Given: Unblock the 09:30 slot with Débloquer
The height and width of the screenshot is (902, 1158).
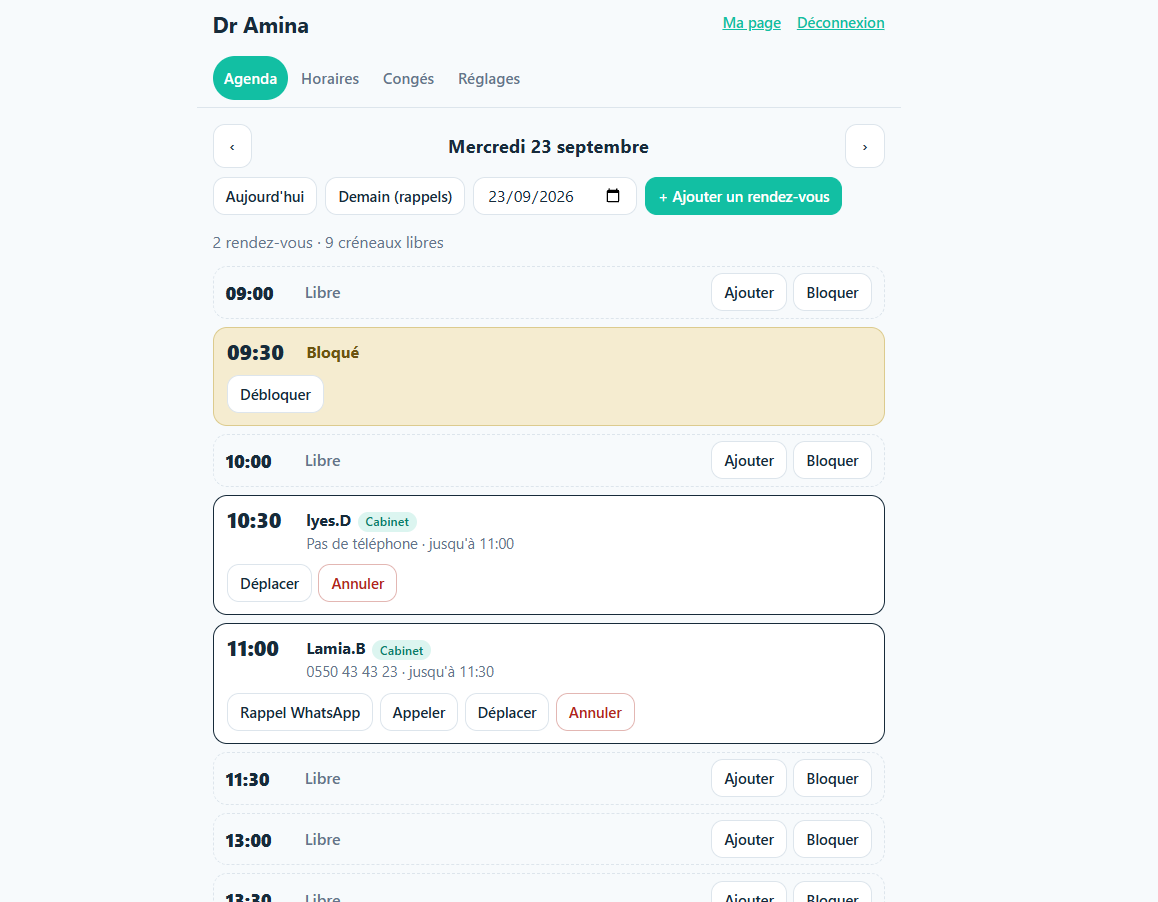Looking at the screenshot, I should click(x=275, y=394).
